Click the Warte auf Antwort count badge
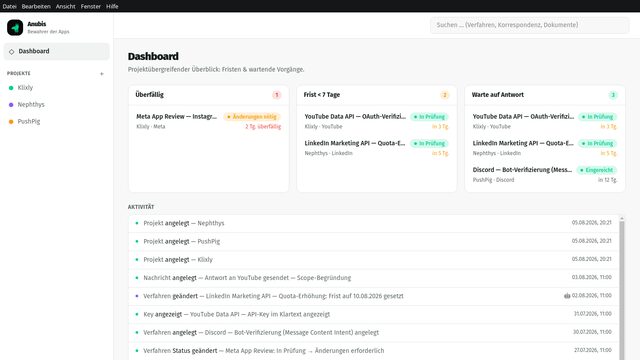 613,95
